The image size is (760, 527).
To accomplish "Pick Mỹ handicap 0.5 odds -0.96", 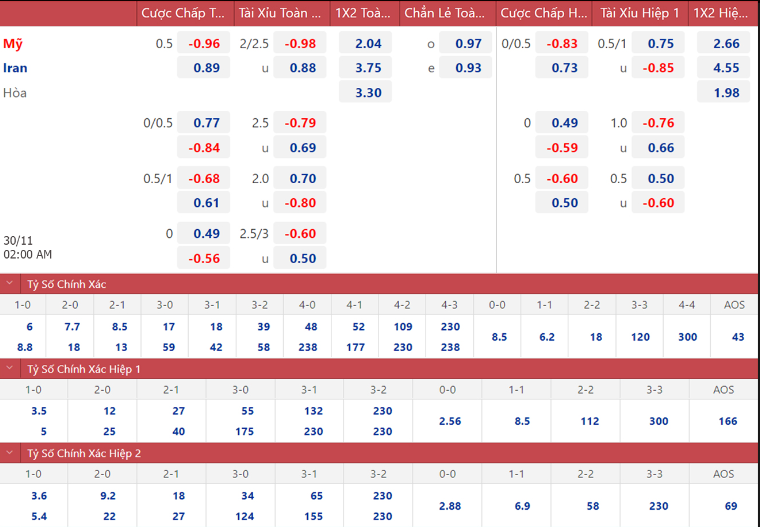I will tap(204, 44).
